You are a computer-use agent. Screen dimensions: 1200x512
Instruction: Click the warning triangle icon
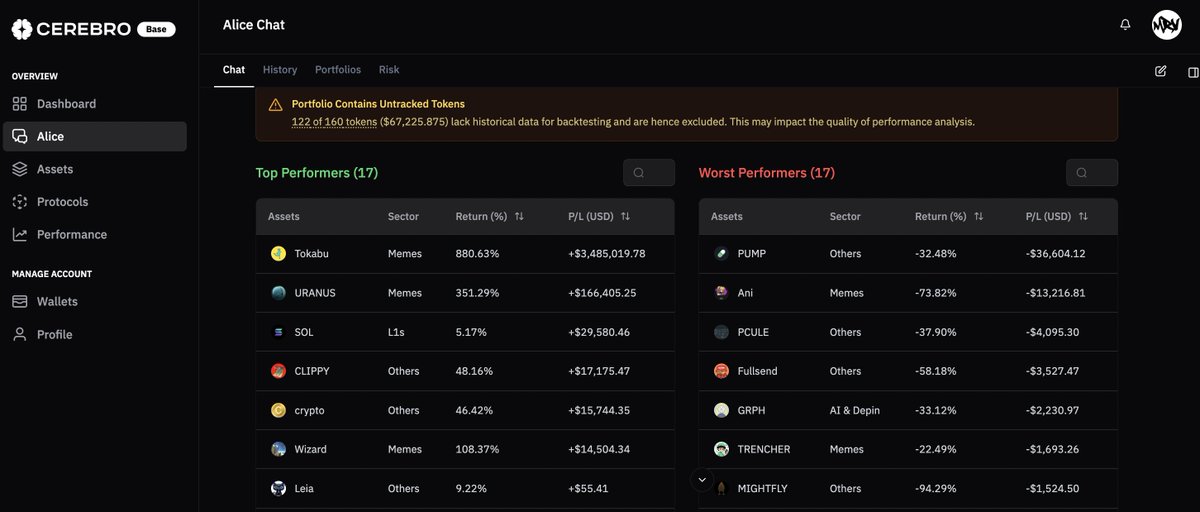[275, 104]
